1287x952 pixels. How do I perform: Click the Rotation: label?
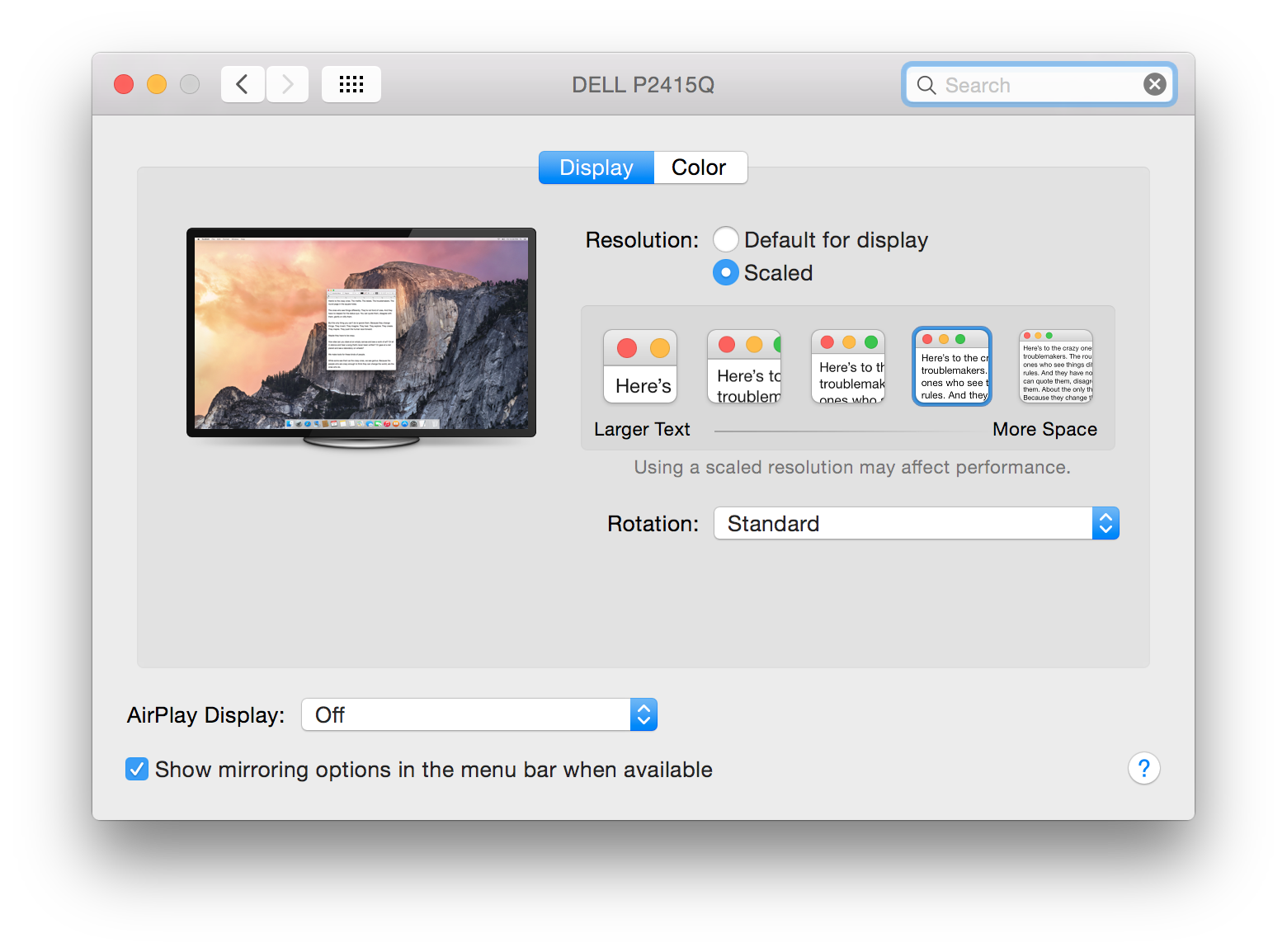coord(653,524)
